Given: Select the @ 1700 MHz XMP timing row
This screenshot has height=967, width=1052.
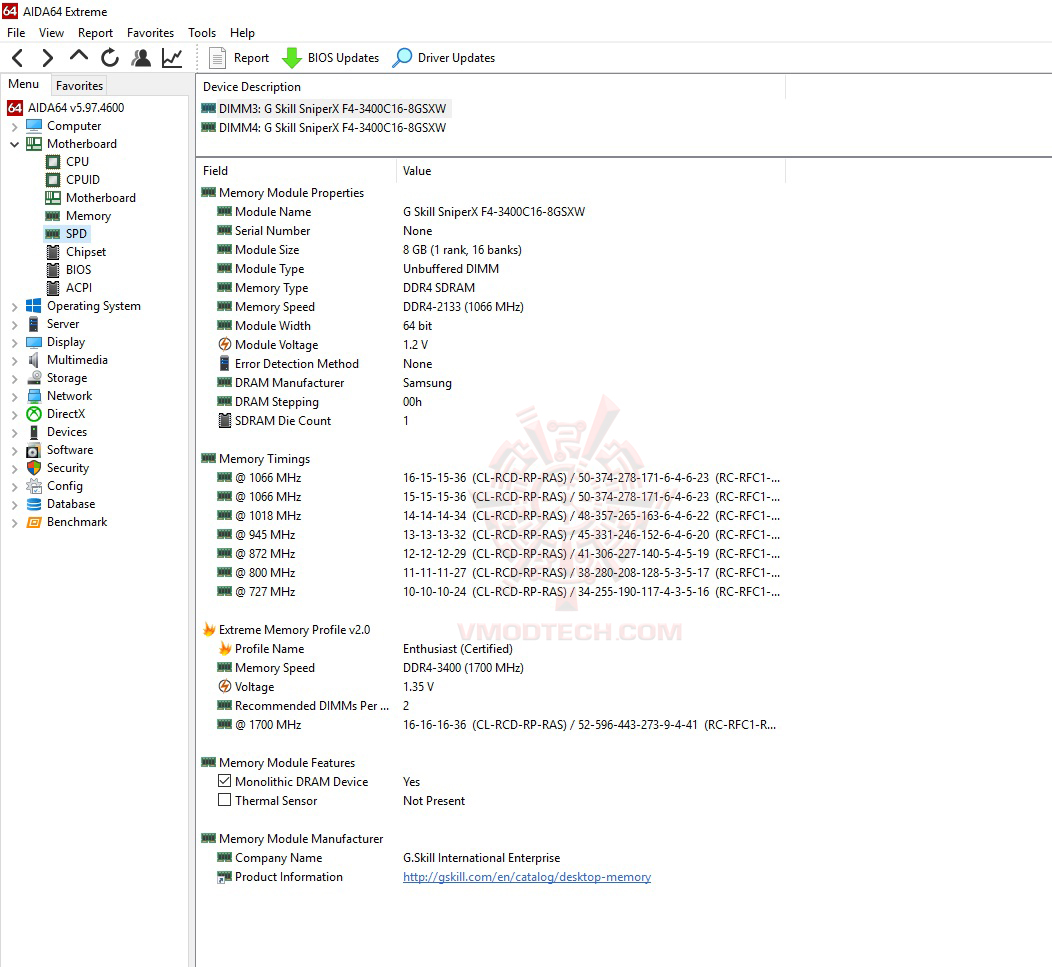Looking at the screenshot, I should click(x=492, y=725).
